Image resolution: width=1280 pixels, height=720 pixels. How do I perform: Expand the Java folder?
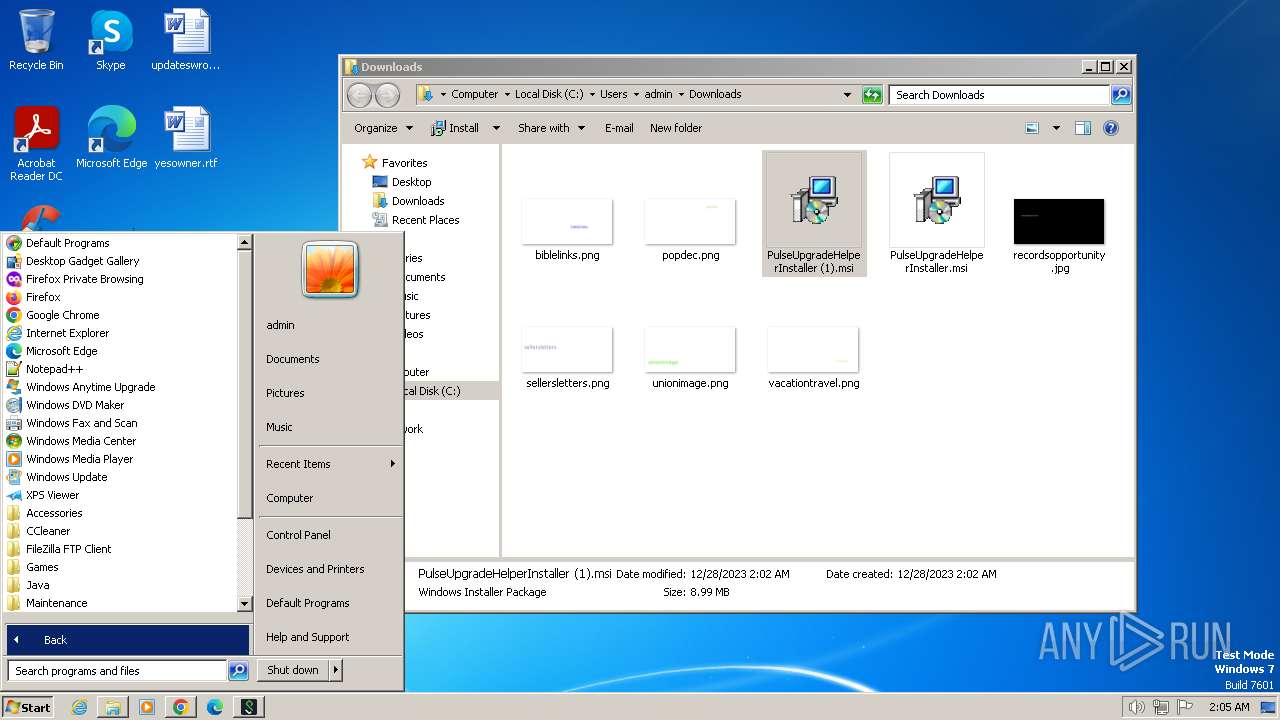coord(37,585)
